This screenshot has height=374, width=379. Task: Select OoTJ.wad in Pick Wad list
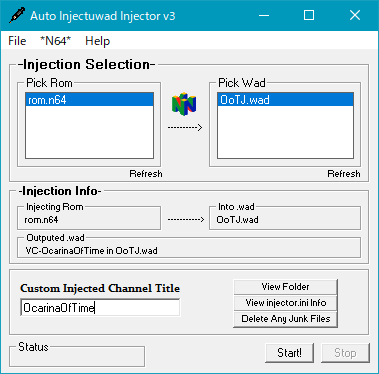285,100
